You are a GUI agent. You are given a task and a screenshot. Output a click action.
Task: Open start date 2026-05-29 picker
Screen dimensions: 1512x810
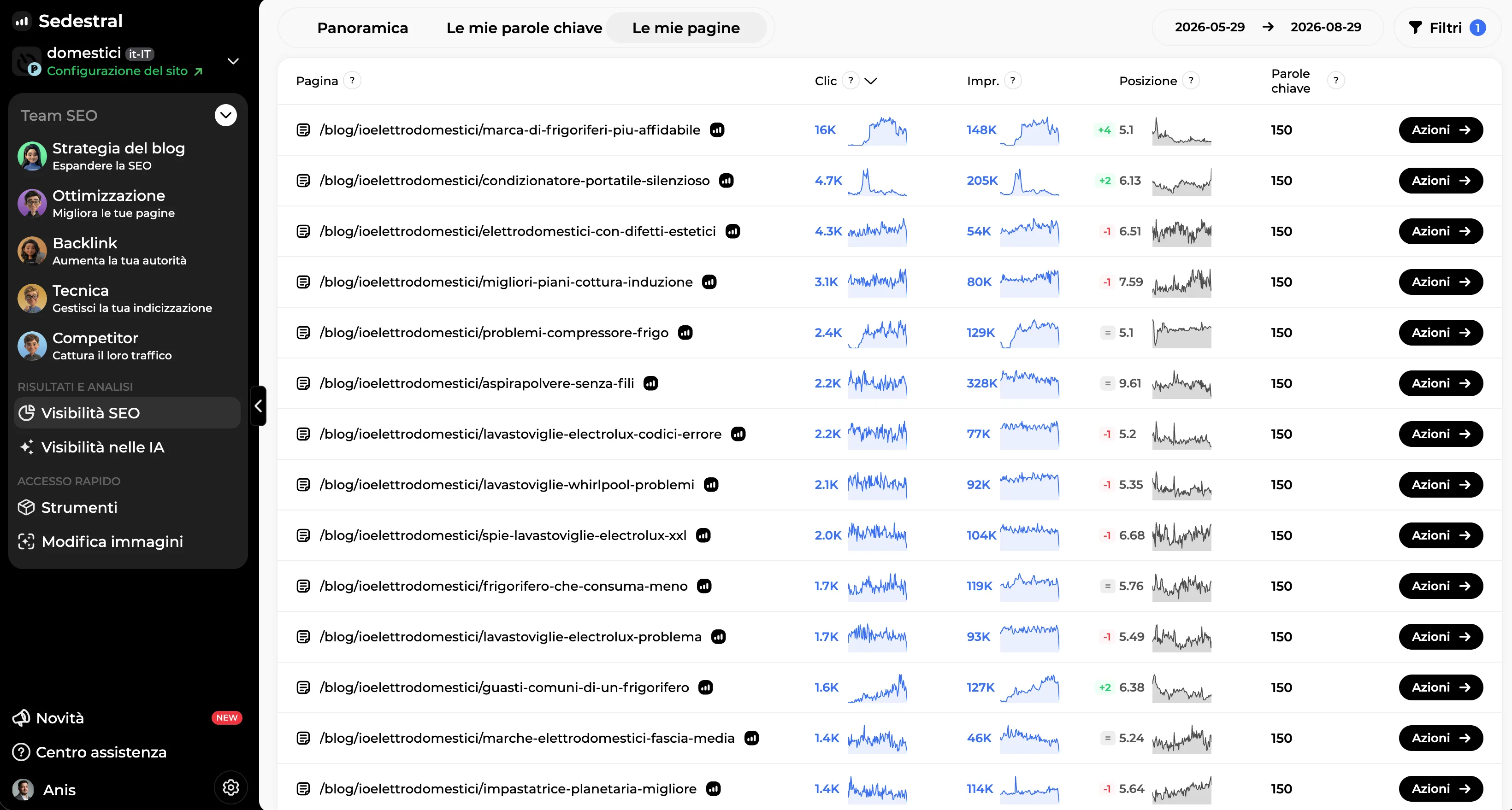(x=1210, y=27)
